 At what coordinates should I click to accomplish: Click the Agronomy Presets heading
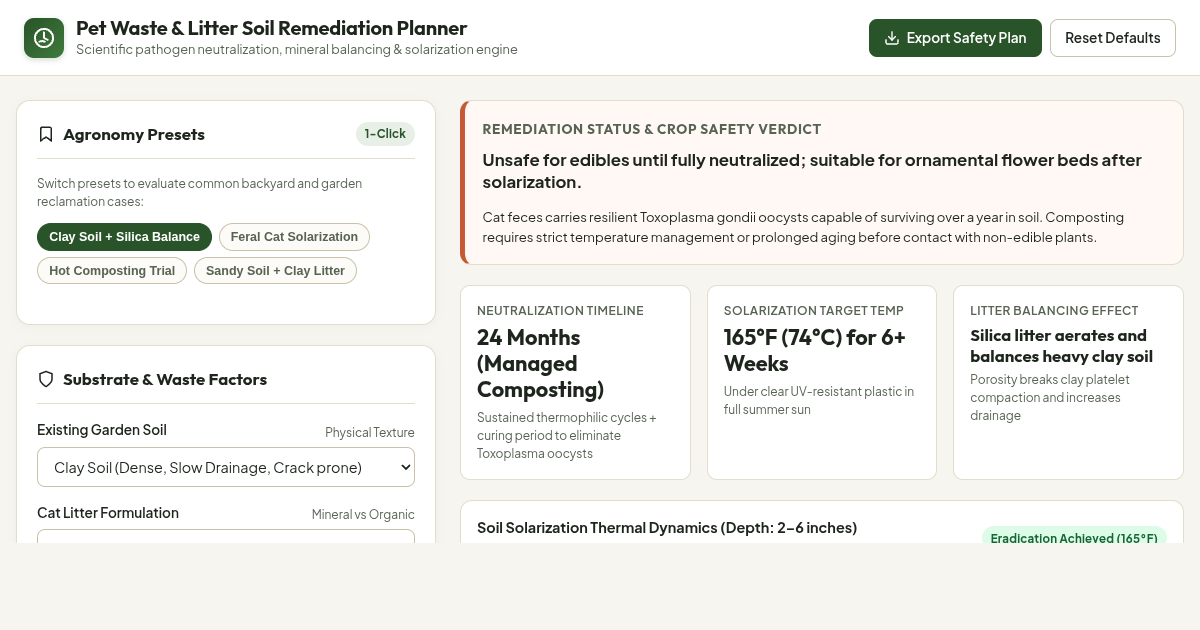coord(134,134)
